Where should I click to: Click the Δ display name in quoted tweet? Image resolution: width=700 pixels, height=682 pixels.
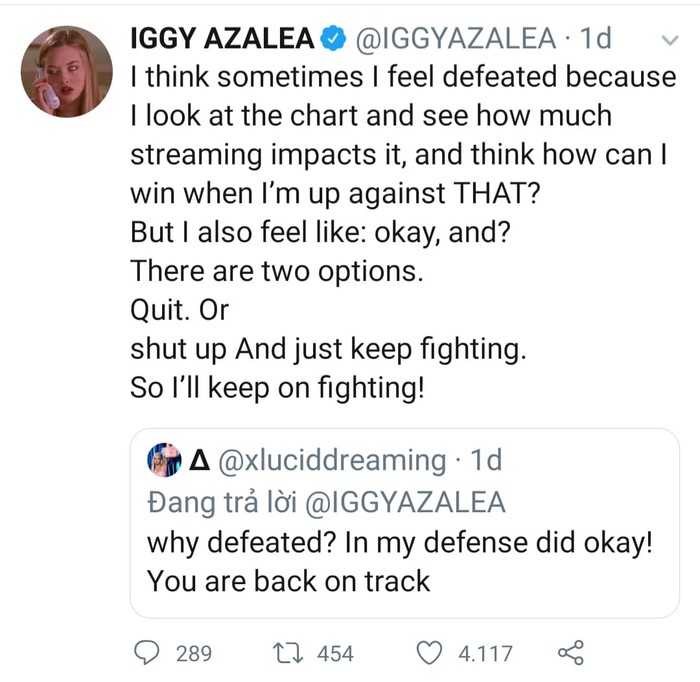(x=198, y=460)
